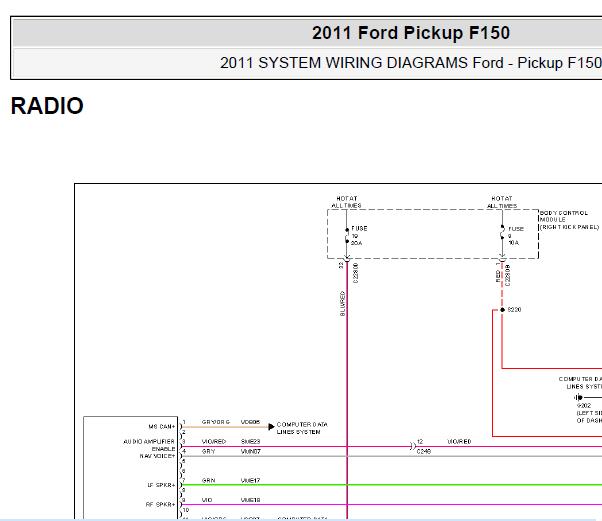
Task: Click the "FUSE 19 20A" label
Action: pos(359,236)
